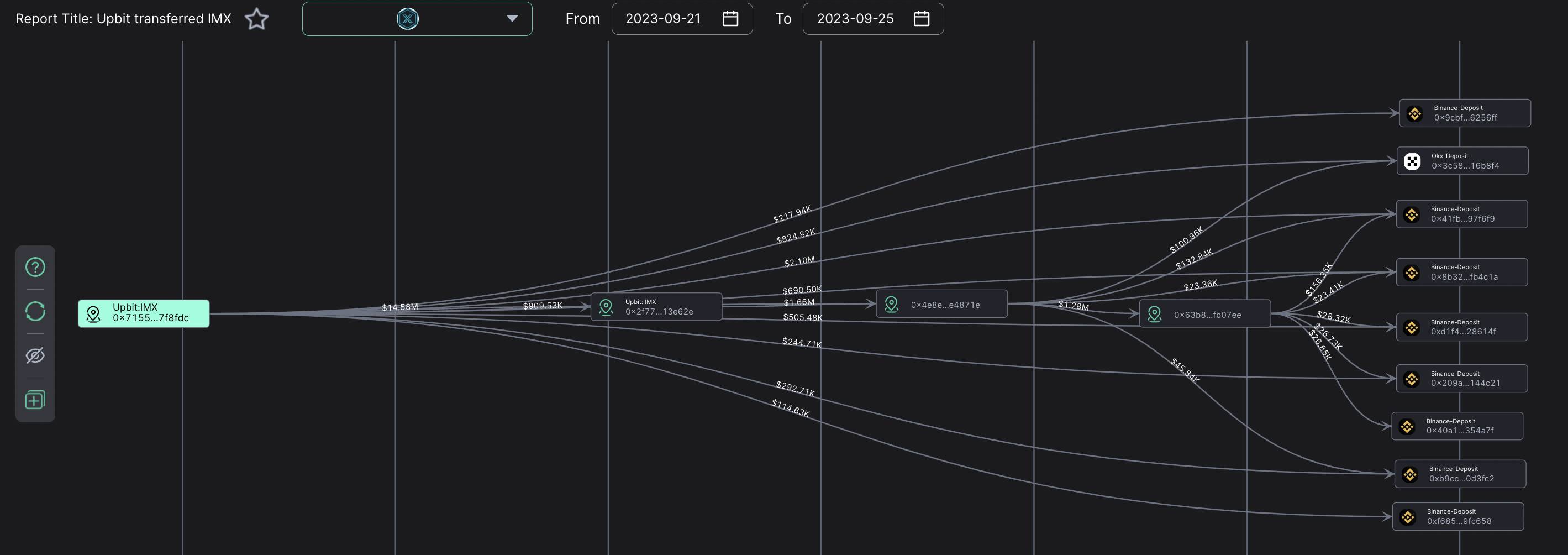Click the $23.36K transfer edge label
The width and height of the screenshot is (1568, 555).
[x=1201, y=285]
